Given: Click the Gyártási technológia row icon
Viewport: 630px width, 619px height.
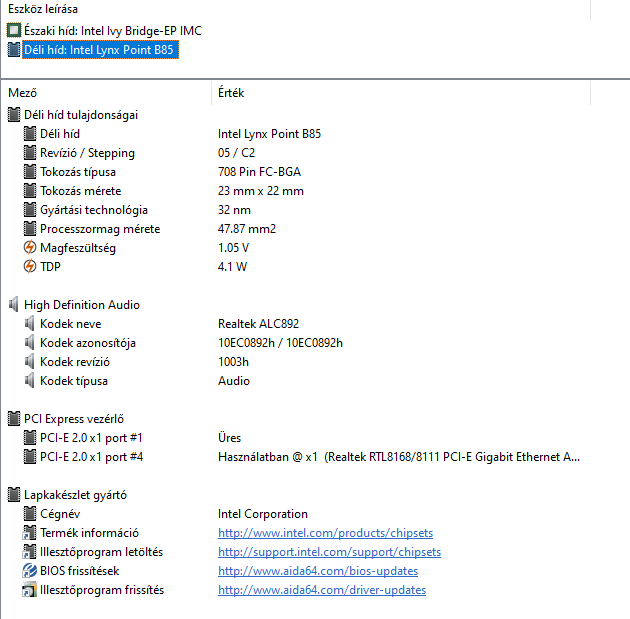Looking at the screenshot, I should (x=30, y=210).
